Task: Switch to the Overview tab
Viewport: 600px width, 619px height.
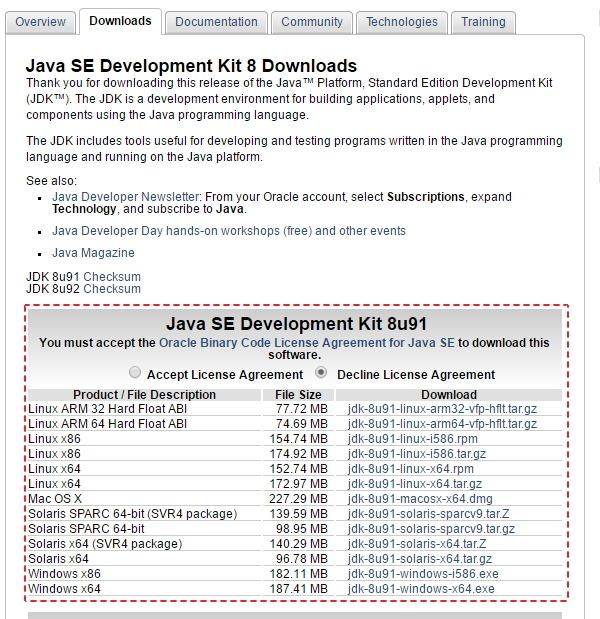Action: [40, 23]
